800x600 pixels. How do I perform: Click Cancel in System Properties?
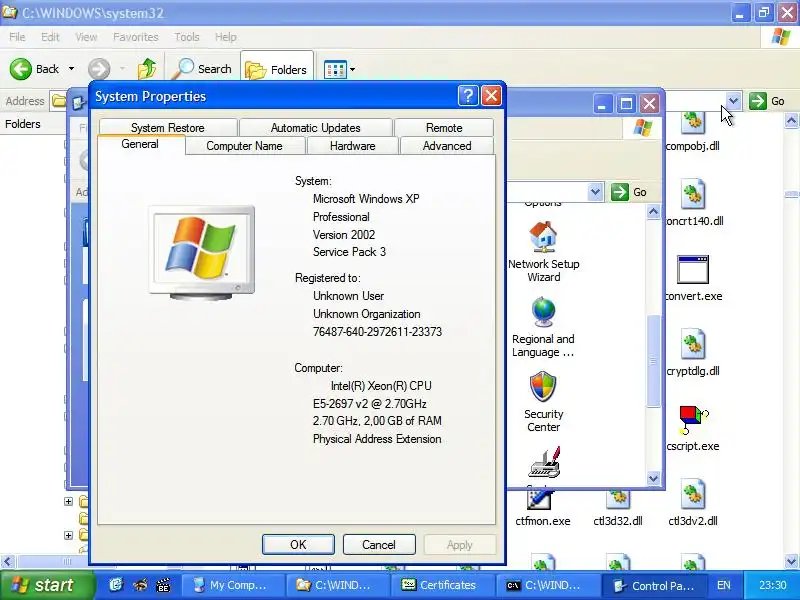point(379,545)
